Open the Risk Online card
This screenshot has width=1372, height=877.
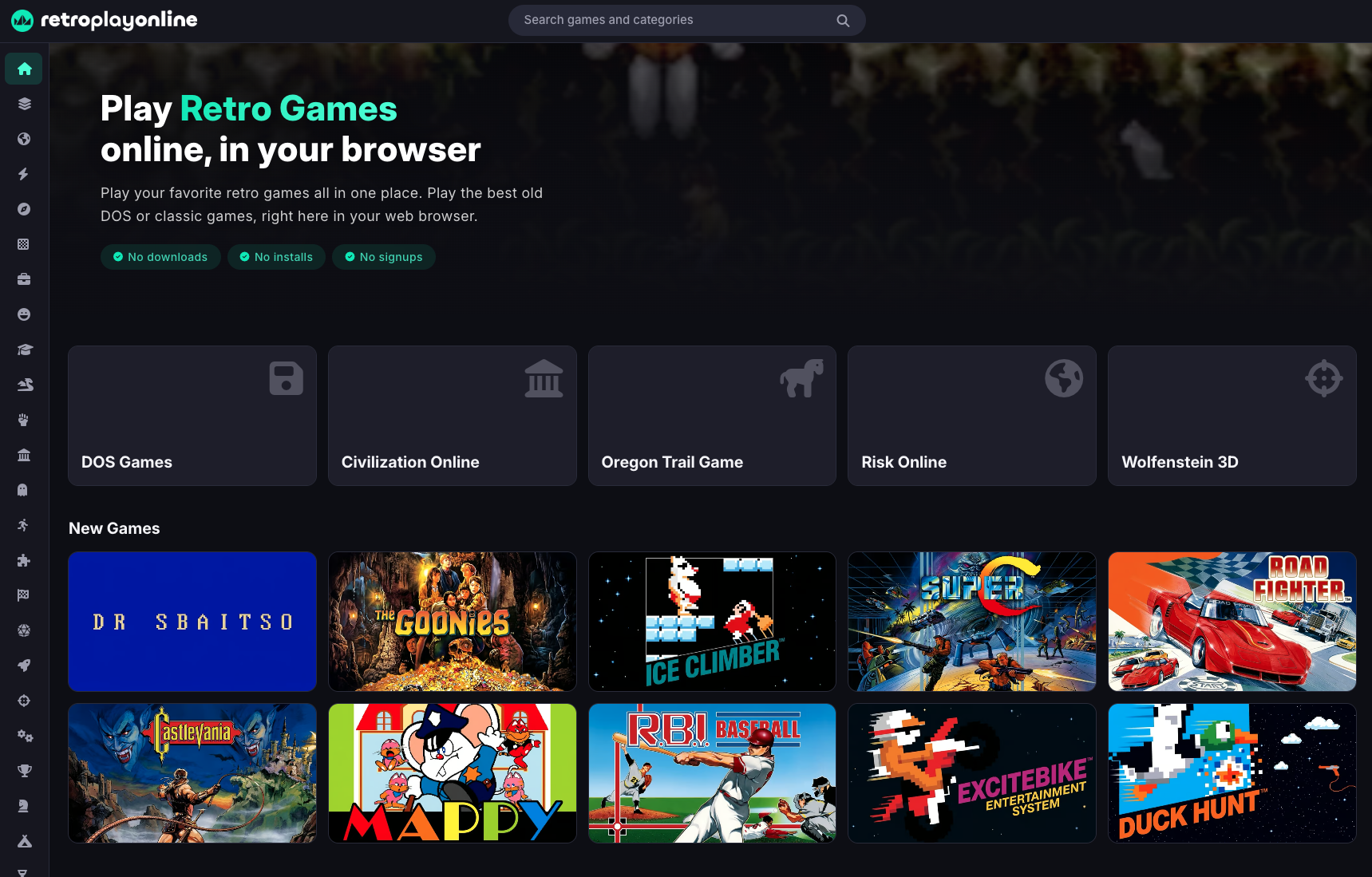pos(972,416)
